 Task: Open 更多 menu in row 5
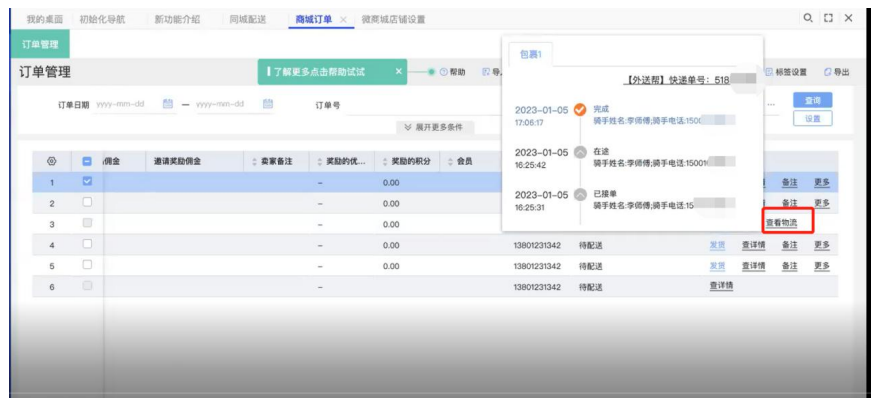coord(822,266)
